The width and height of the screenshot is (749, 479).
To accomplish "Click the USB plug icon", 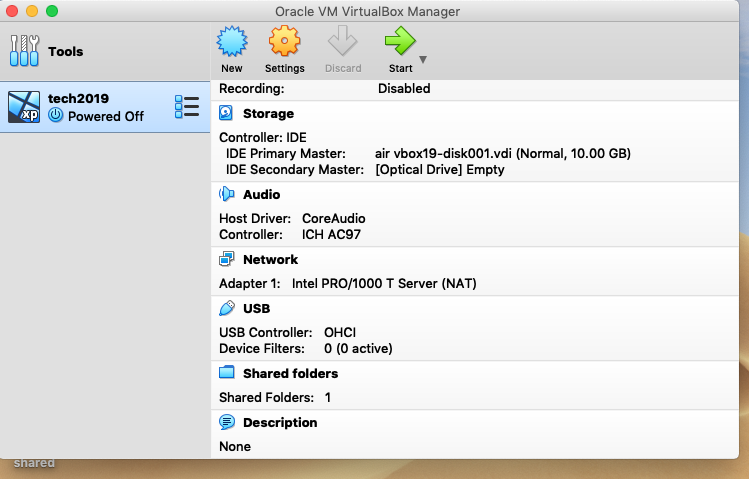I will click(227, 308).
